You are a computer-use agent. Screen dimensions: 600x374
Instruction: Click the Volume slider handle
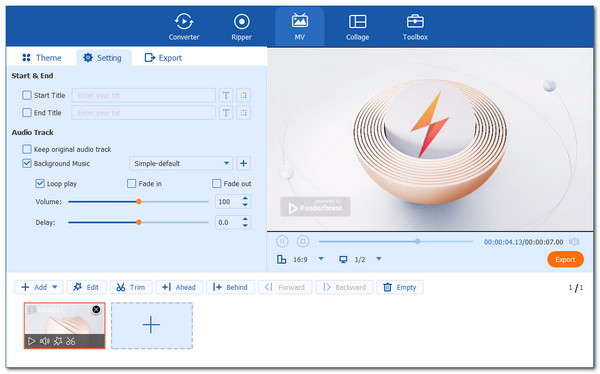click(139, 201)
